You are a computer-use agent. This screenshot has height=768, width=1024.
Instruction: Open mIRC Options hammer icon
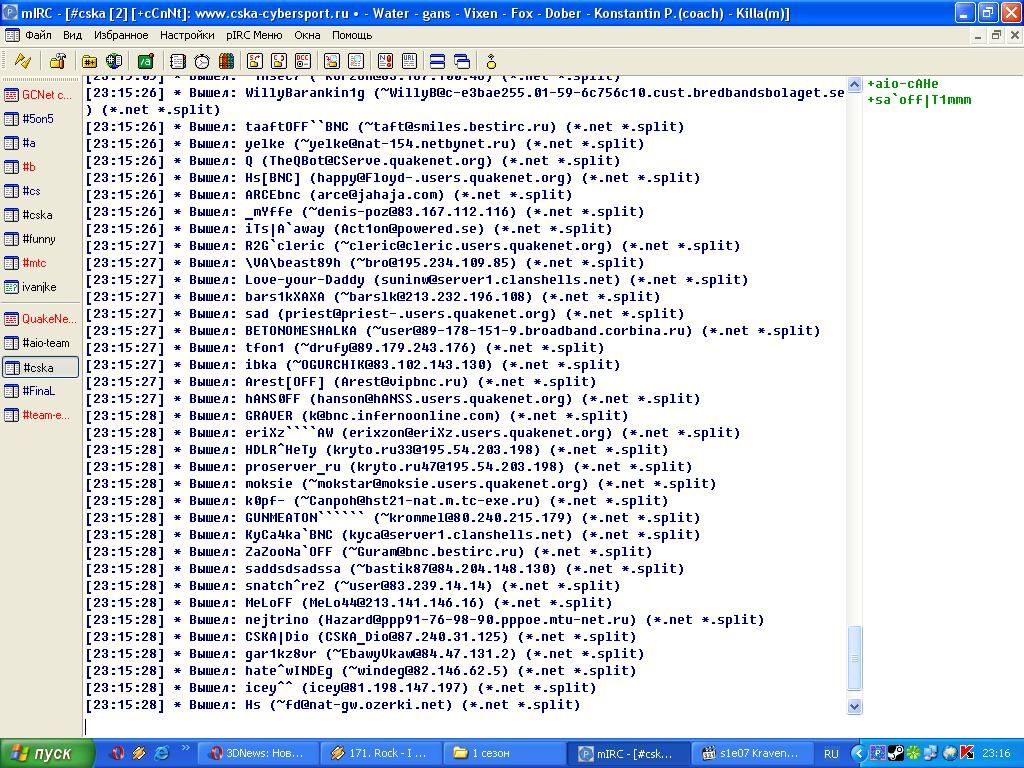pos(57,61)
